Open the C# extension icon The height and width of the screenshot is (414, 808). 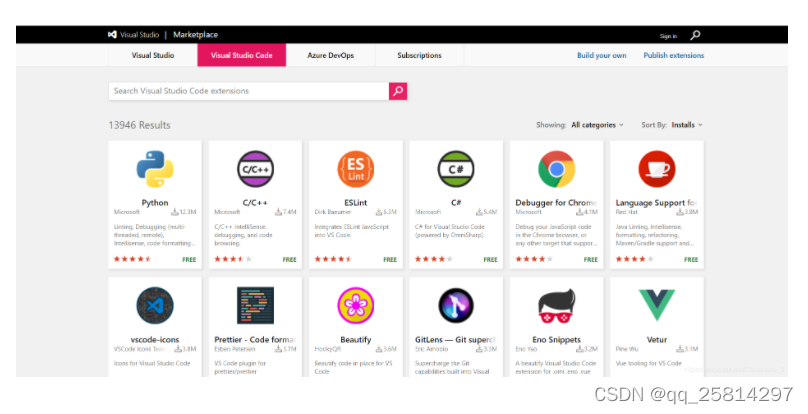point(456,169)
